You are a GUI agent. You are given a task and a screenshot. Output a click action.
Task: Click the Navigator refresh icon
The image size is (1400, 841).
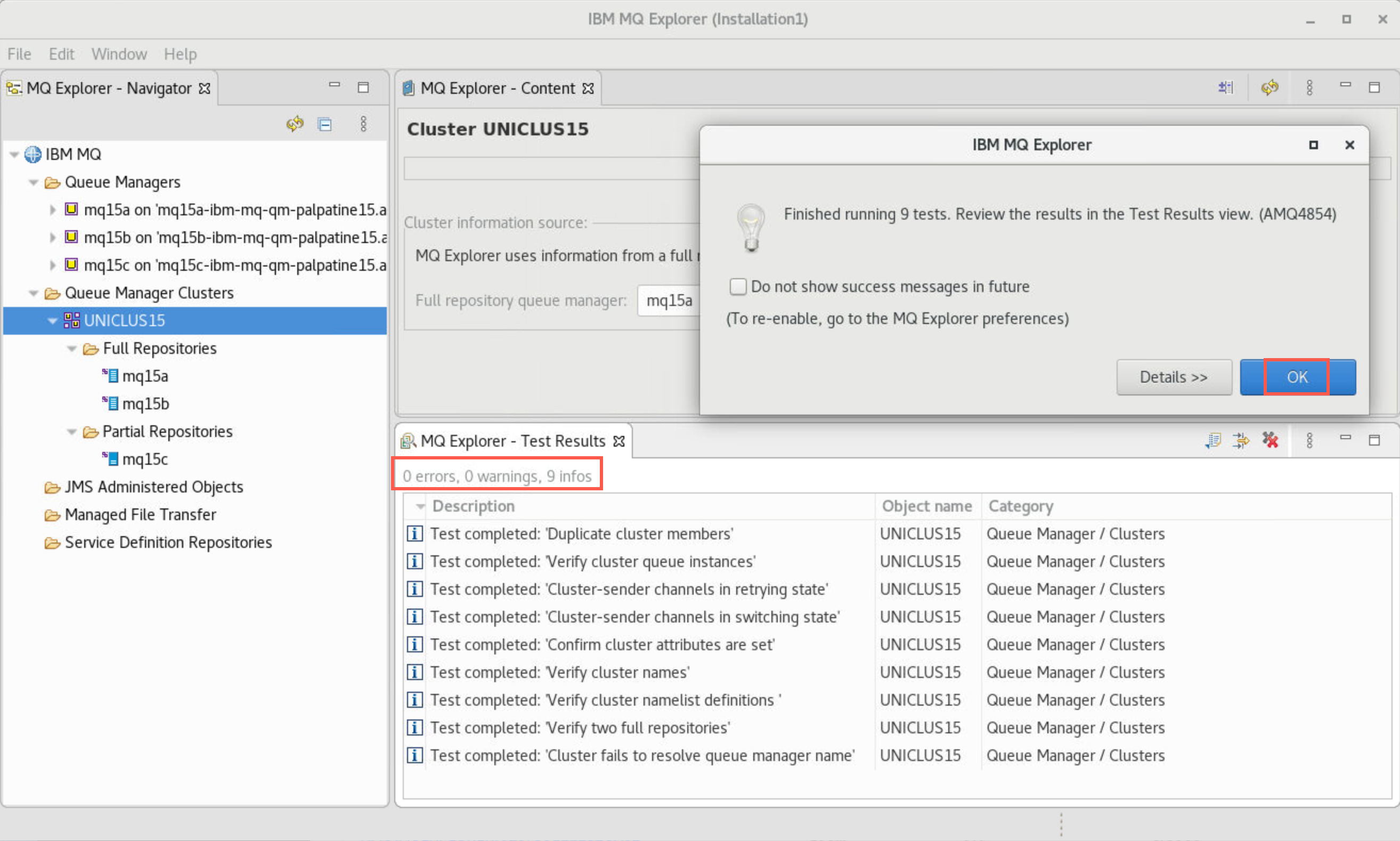(295, 124)
